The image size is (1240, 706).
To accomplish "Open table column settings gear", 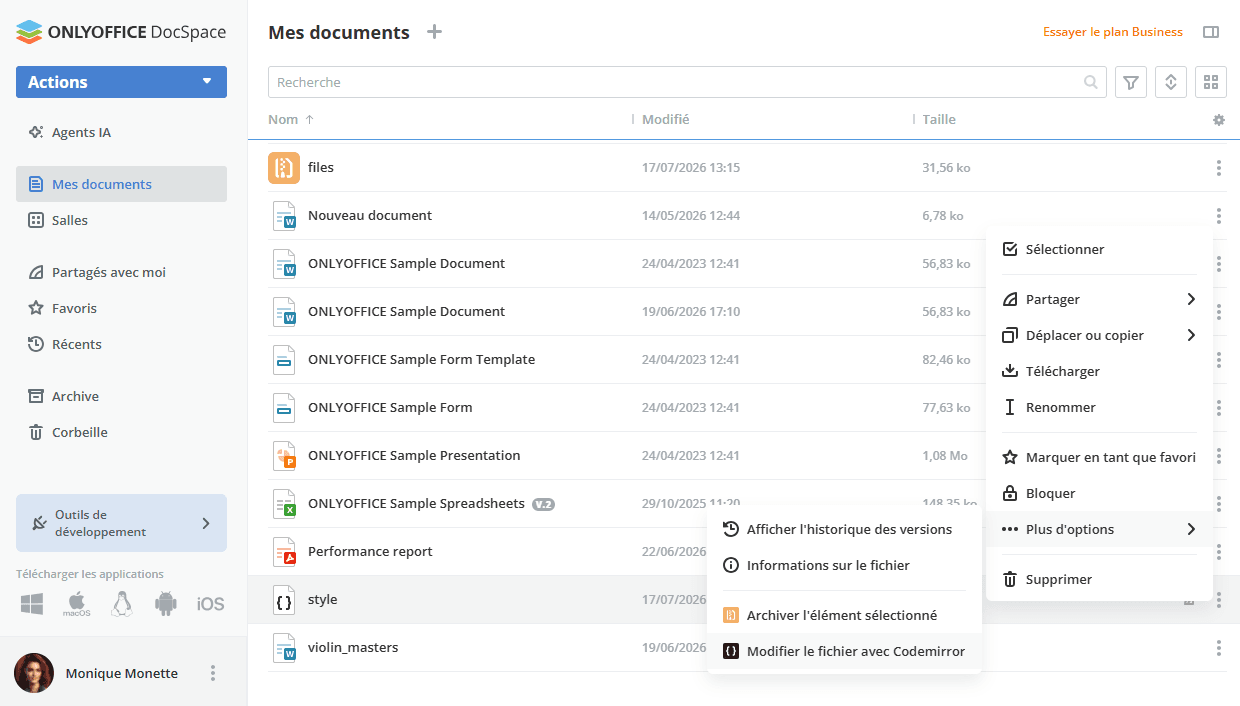I will tap(1218, 120).
